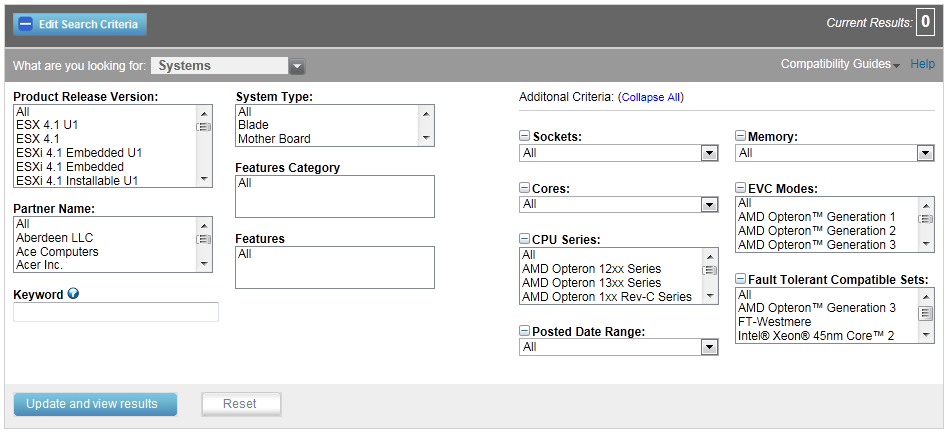Click into the Keyword text field
This screenshot has width=948, height=434.
pos(115,312)
